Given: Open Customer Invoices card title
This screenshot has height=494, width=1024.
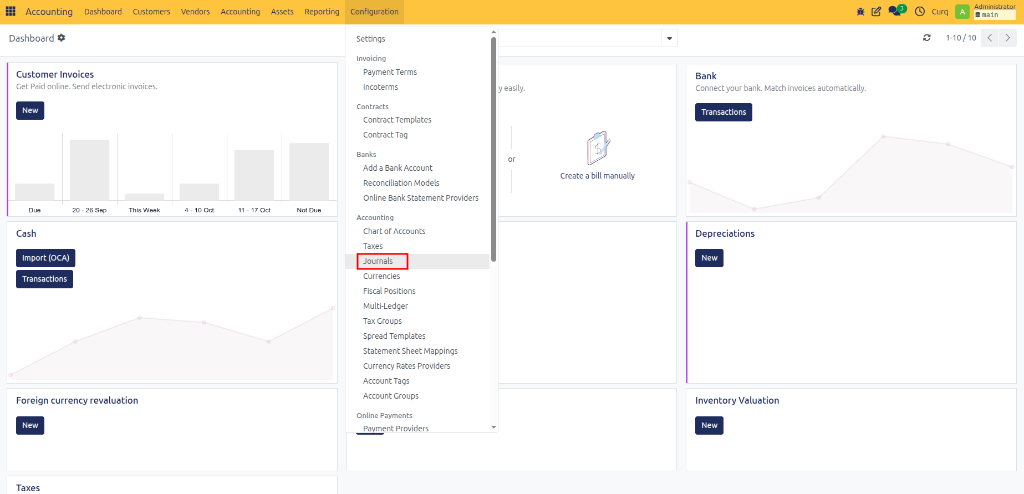Looking at the screenshot, I should click(x=55, y=74).
